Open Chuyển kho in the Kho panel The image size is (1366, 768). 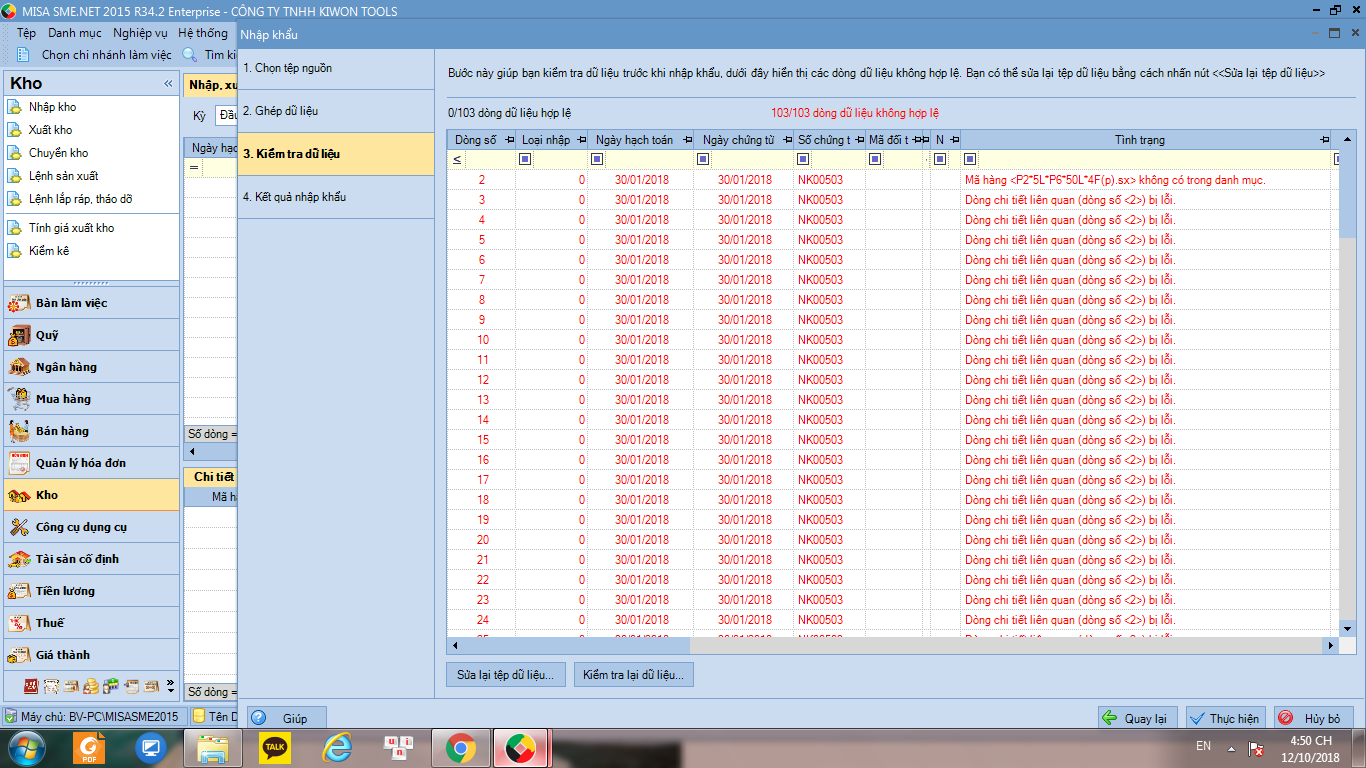(x=58, y=153)
